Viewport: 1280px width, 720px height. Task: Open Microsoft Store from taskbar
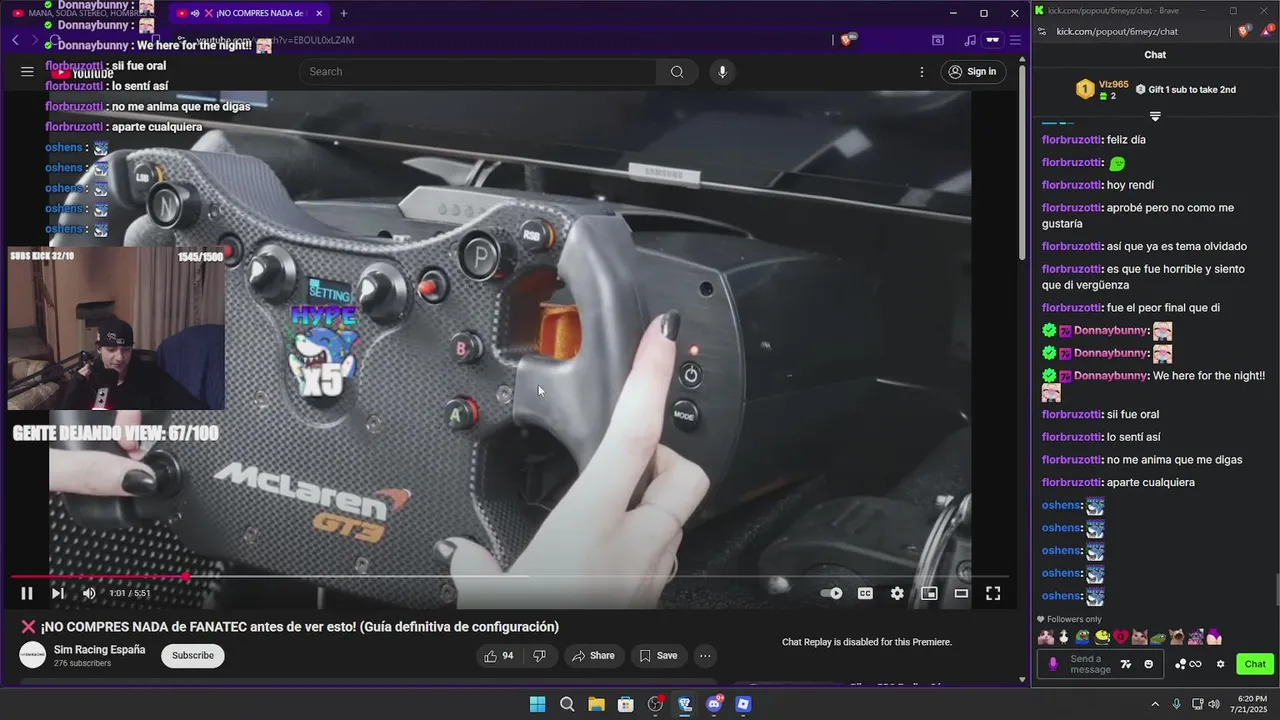coord(626,704)
